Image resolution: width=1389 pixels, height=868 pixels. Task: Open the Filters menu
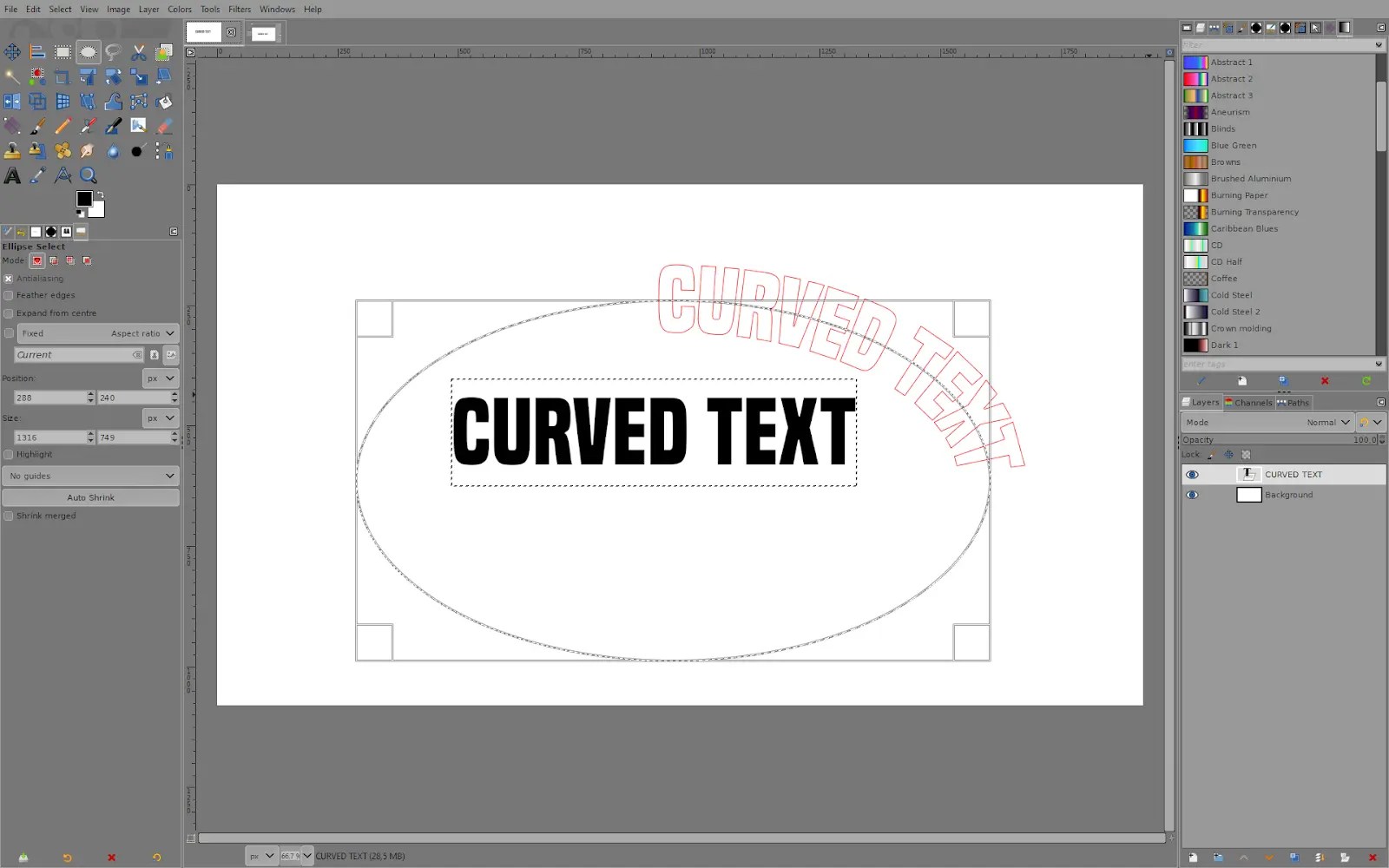point(240,9)
